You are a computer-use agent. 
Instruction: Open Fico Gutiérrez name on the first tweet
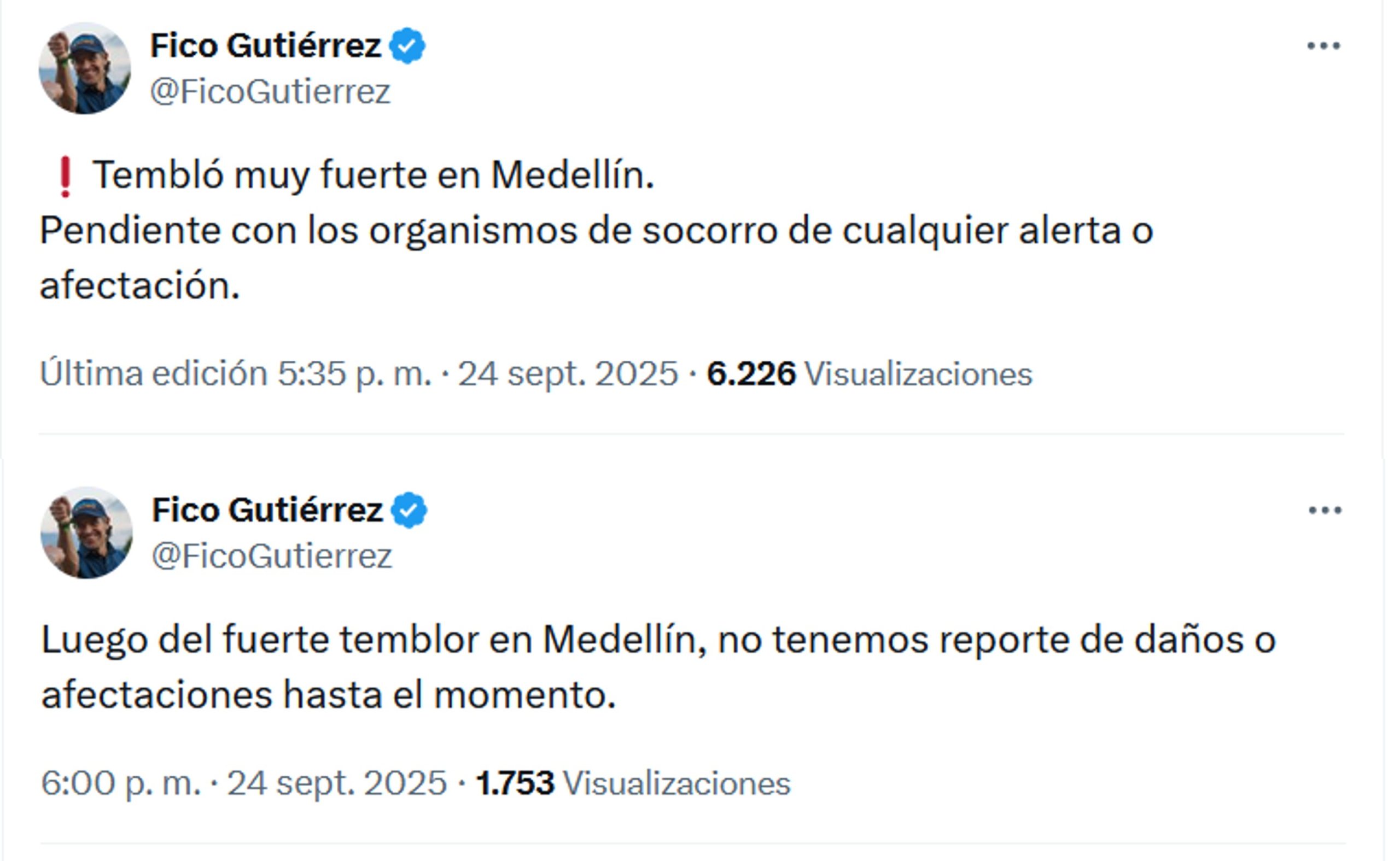265,45
